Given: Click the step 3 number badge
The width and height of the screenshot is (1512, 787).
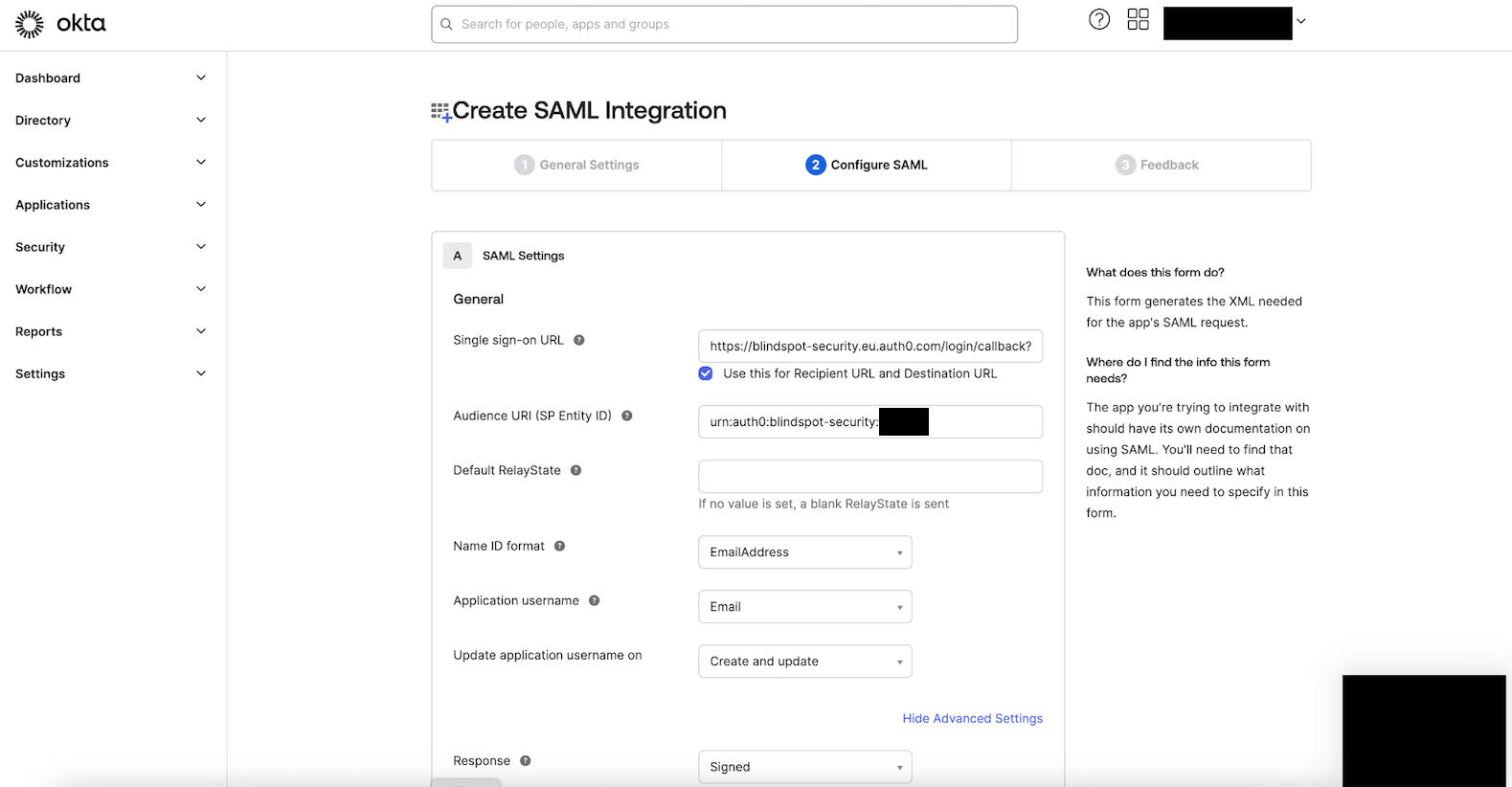Looking at the screenshot, I should pyautogui.click(x=1125, y=165).
